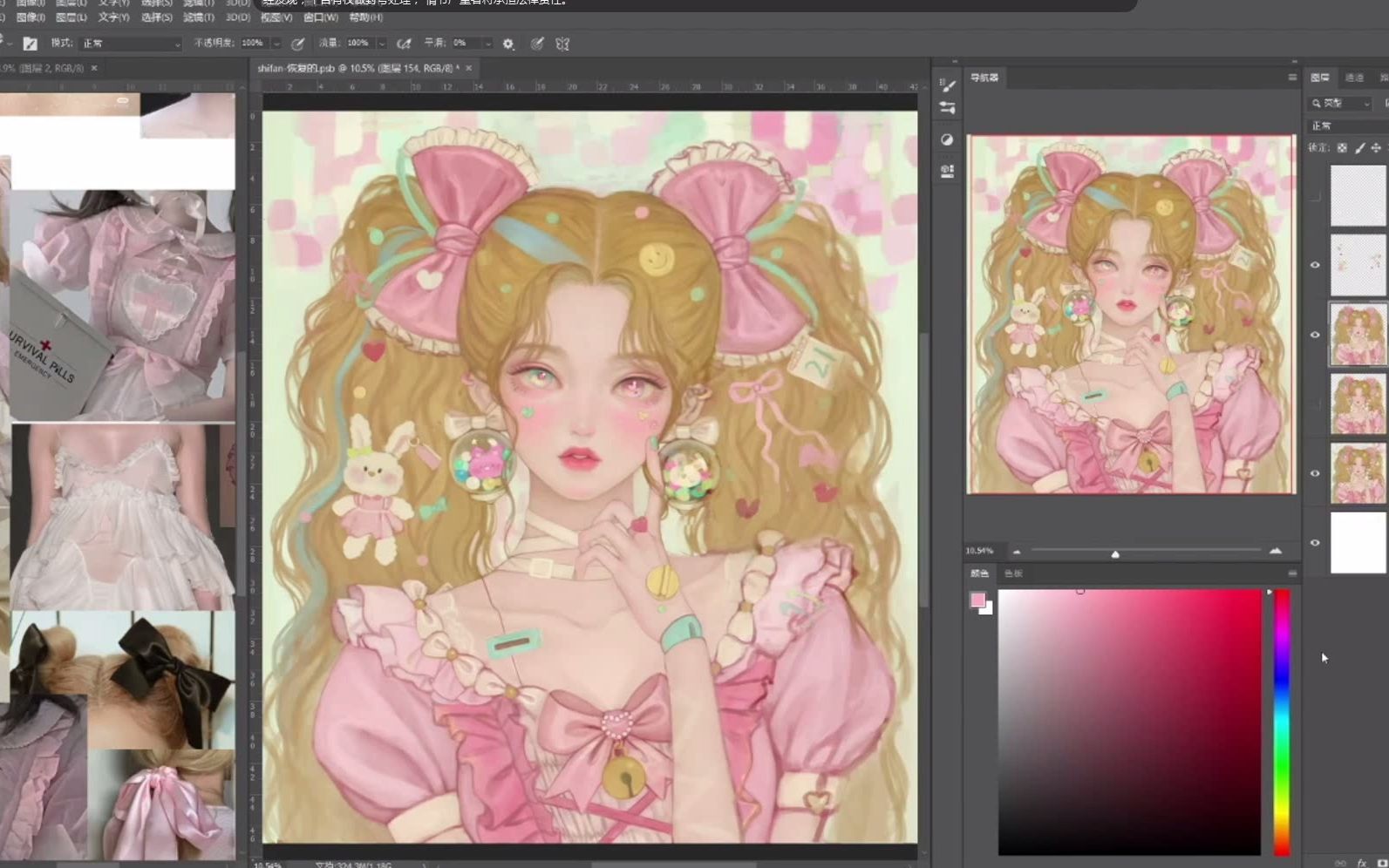Open the 视图(V) menu
The image size is (1389, 868).
pos(276,17)
